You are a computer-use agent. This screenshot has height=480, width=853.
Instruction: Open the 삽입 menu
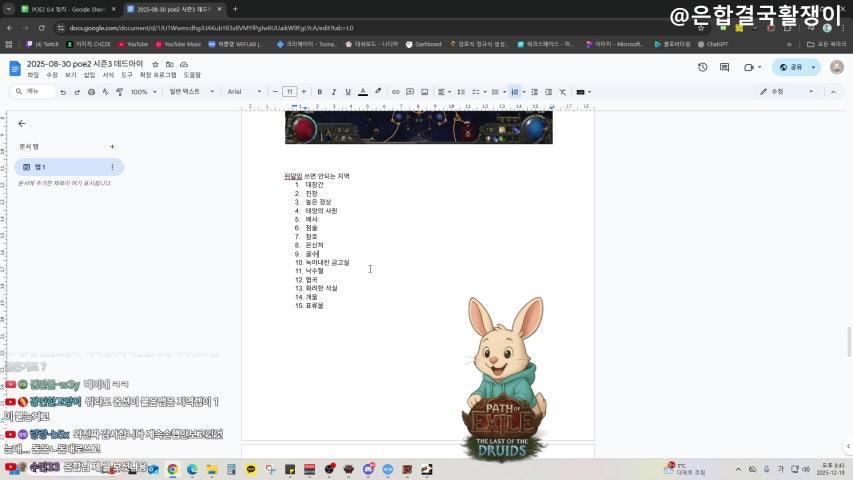pyautogui.click(x=89, y=75)
